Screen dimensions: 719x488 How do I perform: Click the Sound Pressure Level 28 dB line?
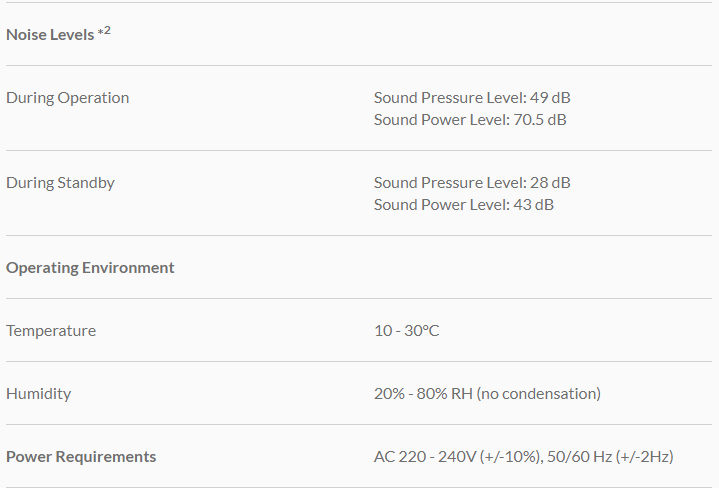[472, 183]
